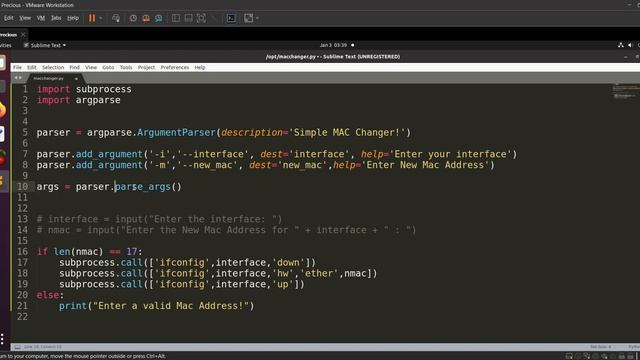Click the commented interface input on line 13
640x360 pixels.
[x=160, y=219]
